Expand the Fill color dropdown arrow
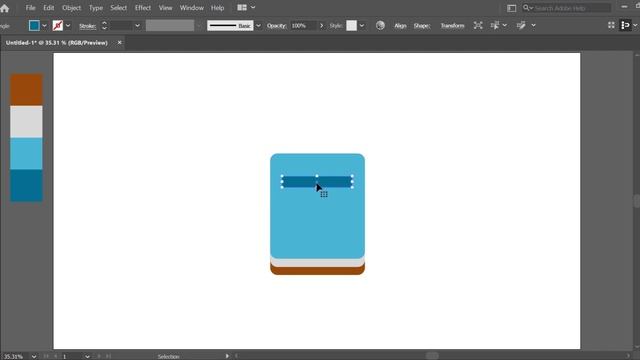This screenshot has width=640, height=360. 44,26
